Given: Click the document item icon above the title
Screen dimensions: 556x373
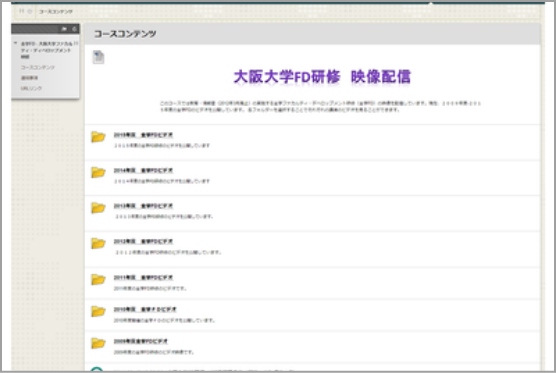Looking at the screenshot, I should pyautogui.click(x=98, y=57).
